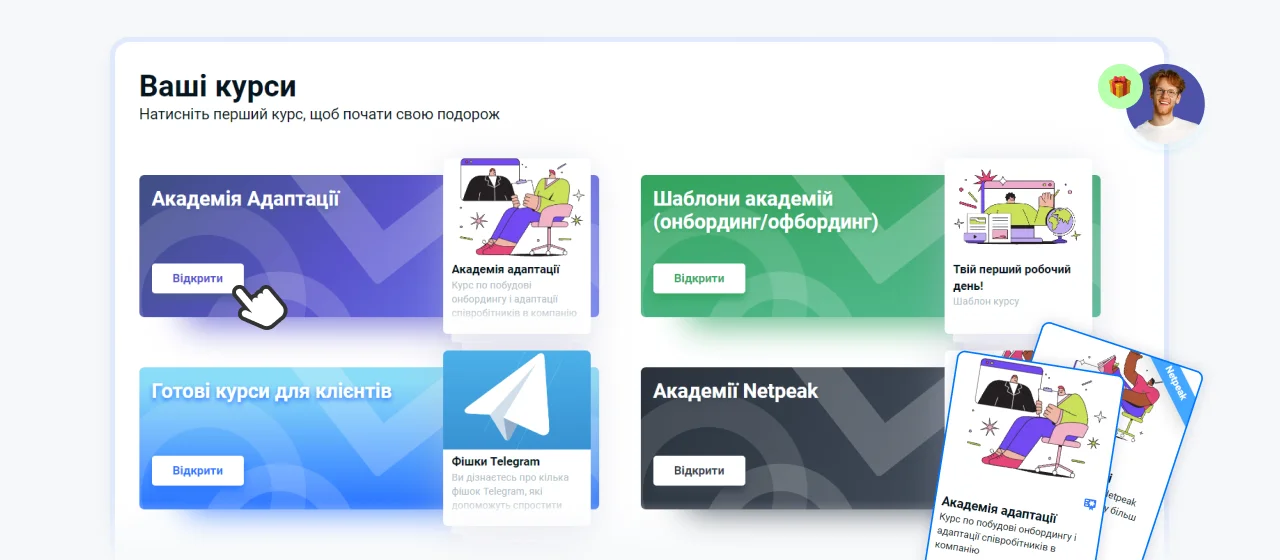Select the Фішки Telegram card with paper plane

[x=517, y=437]
